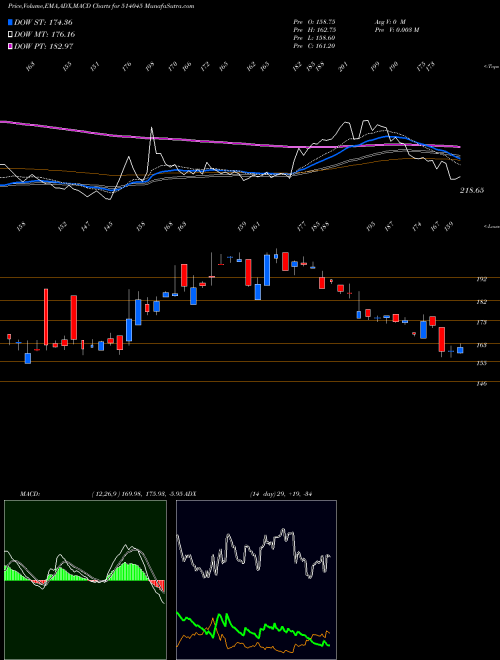Click the Pre O: 158.75 value
Screen dimensions: 500x660
[x=314, y=22]
